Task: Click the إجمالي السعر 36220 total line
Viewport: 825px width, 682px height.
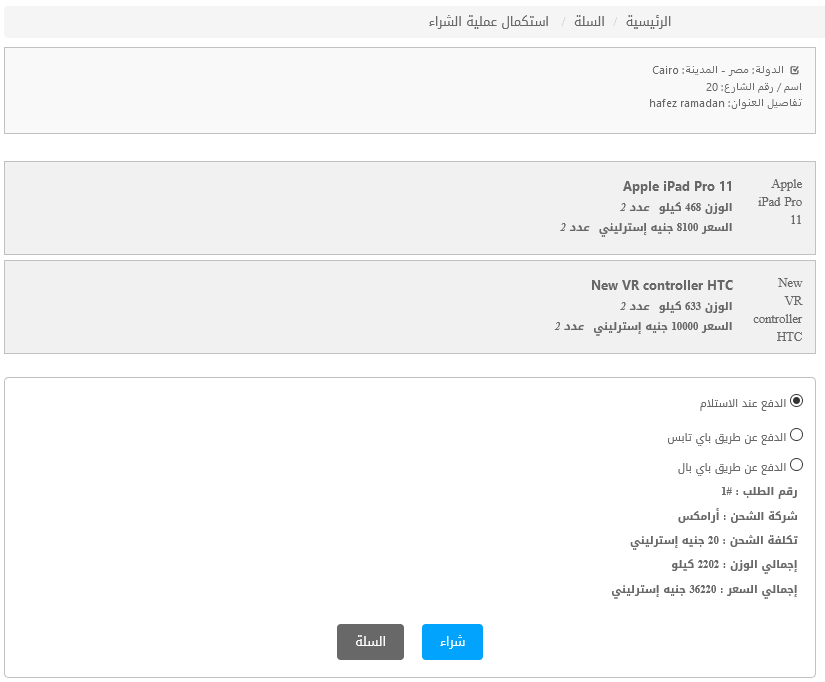Action: click(x=704, y=589)
